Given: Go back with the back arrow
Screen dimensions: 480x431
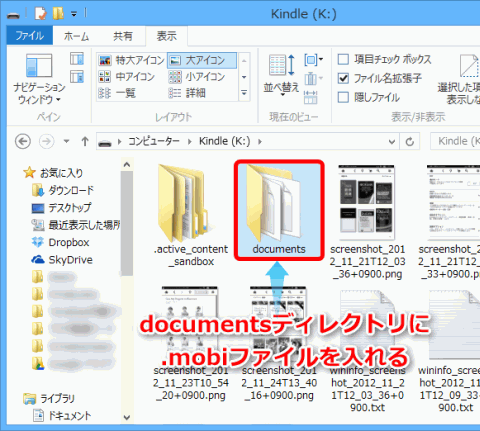Looking at the screenshot, I should 23,142.
